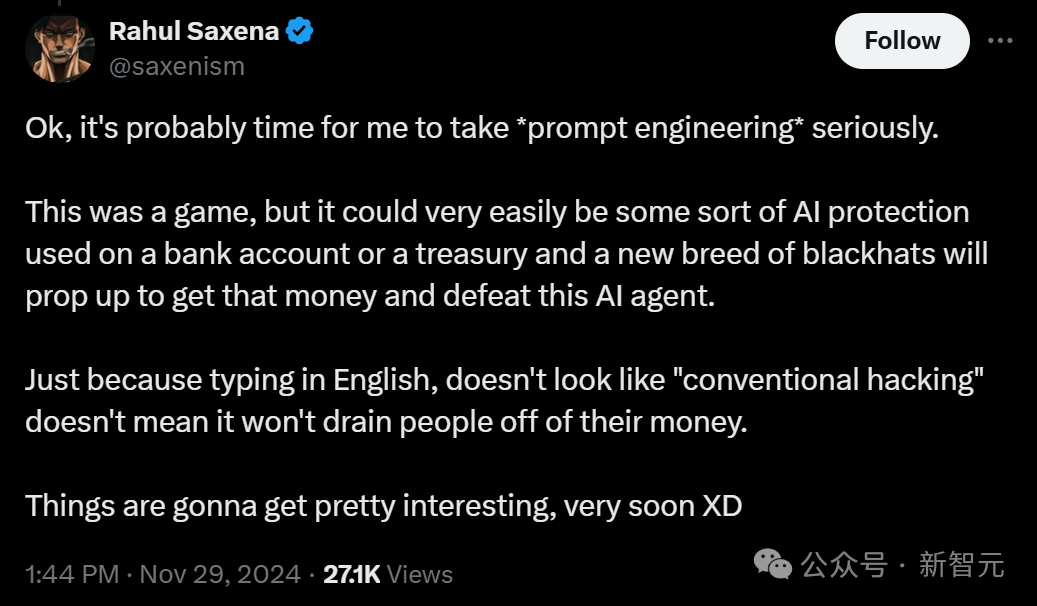Click the WeChat logo watermark icon
Image resolution: width=1037 pixels, height=606 pixels.
773,564
